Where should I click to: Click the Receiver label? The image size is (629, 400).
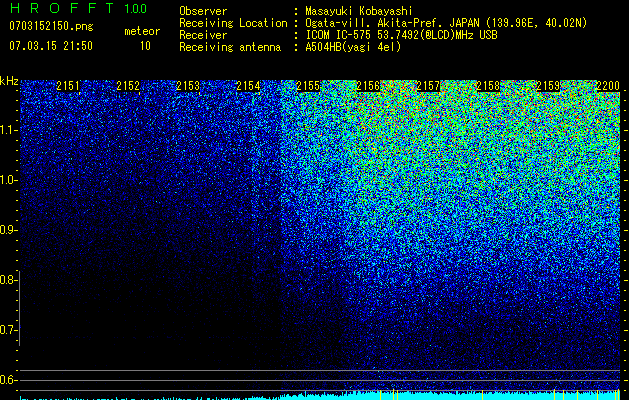(x=203, y=35)
